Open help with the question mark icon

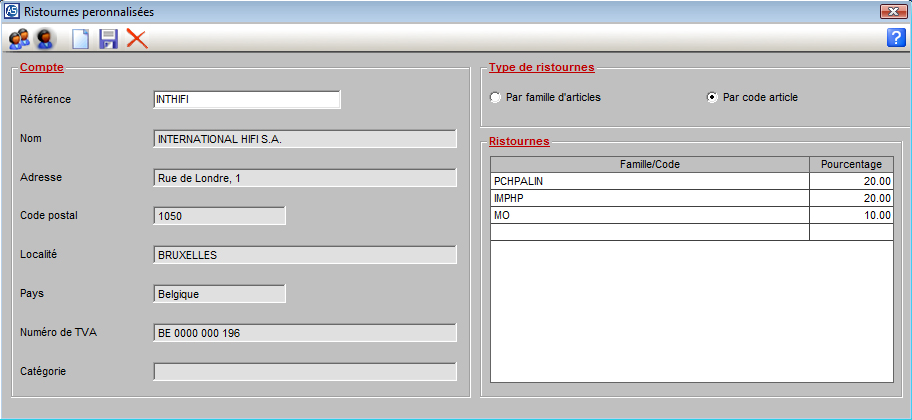pos(896,38)
